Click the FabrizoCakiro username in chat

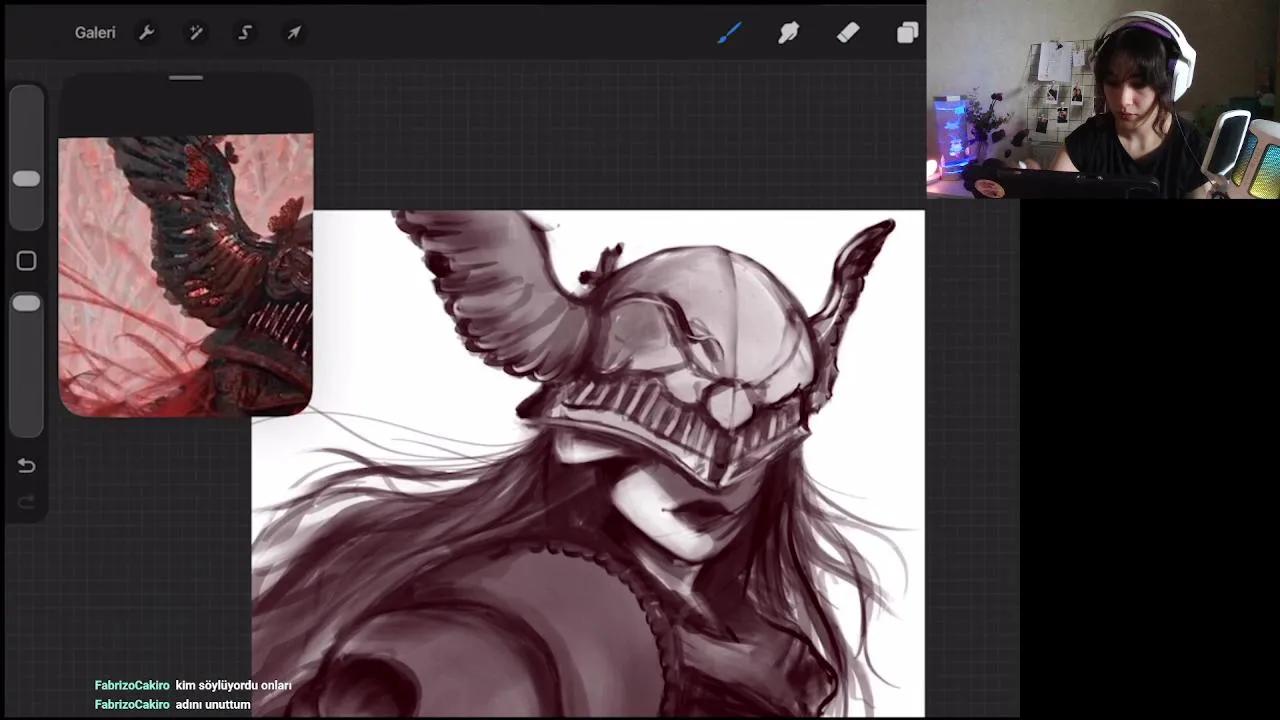point(131,685)
